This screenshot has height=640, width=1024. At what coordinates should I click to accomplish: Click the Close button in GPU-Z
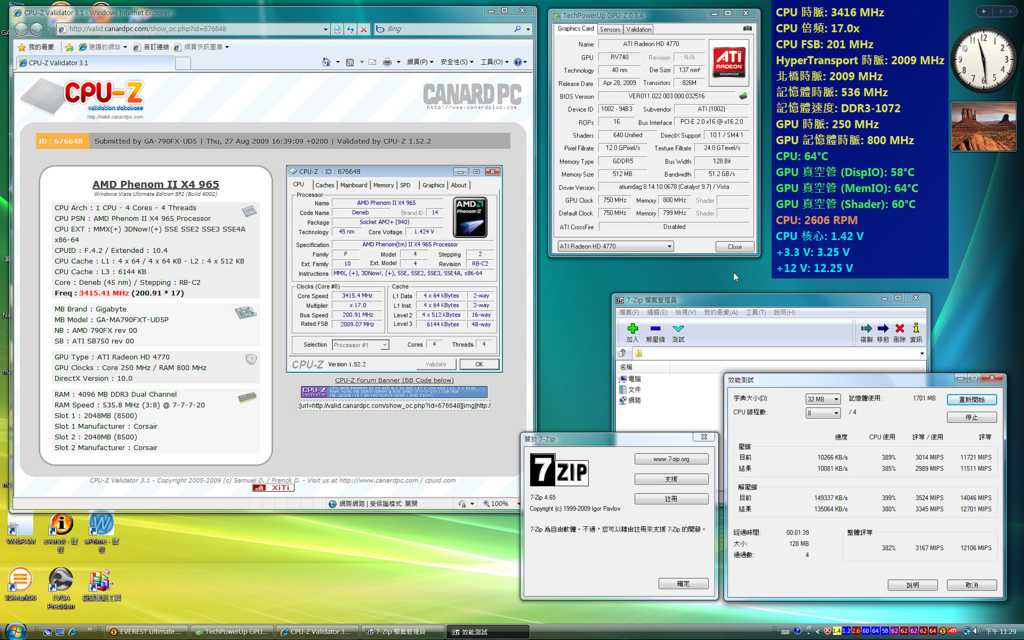[x=735, y=247]
